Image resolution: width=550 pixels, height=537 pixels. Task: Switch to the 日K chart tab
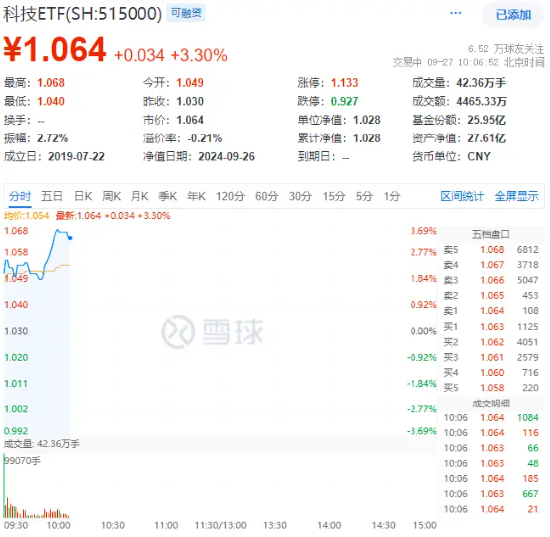(x=83, y=196)
